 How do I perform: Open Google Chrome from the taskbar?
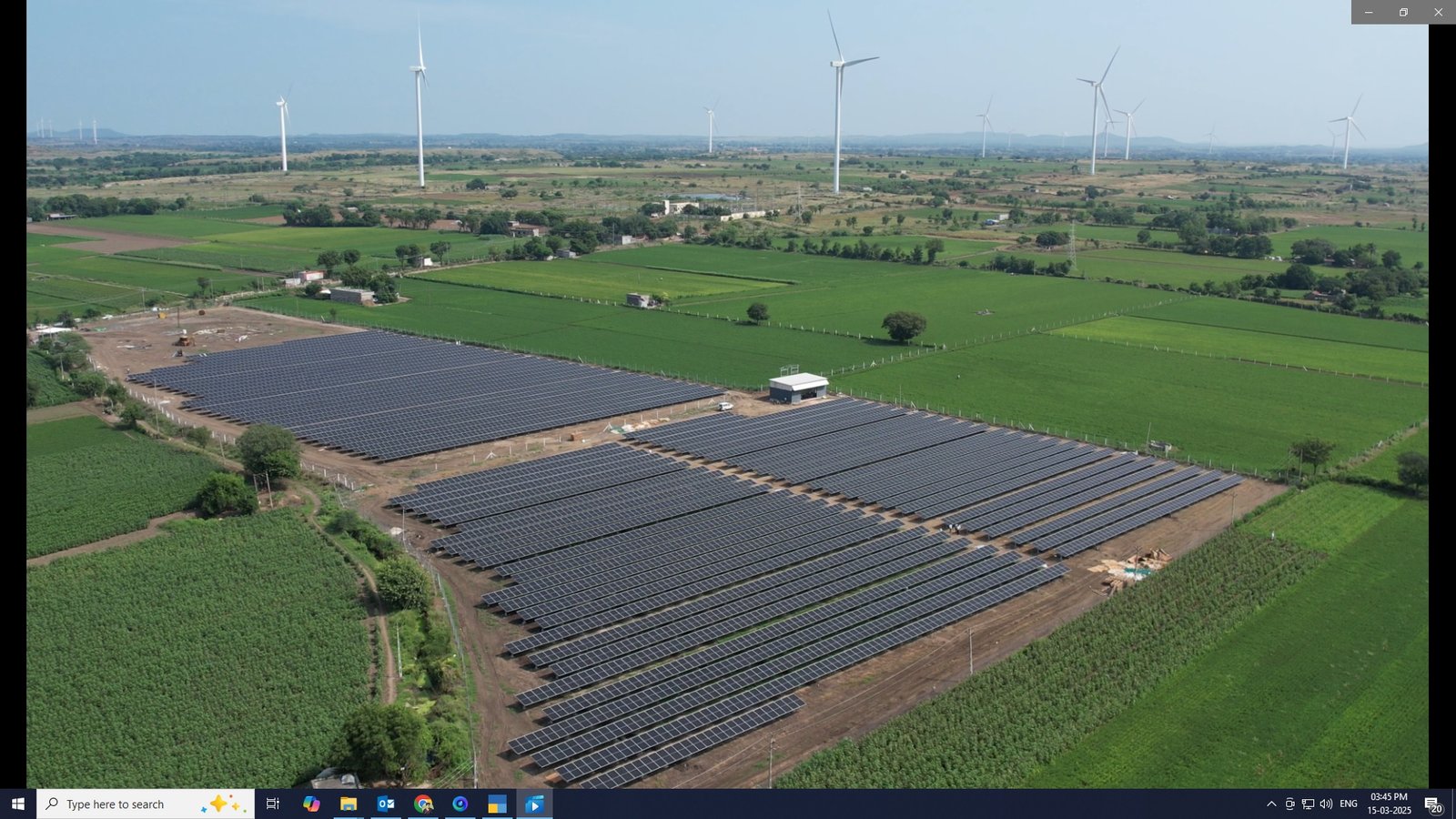[x=423, y=804]
